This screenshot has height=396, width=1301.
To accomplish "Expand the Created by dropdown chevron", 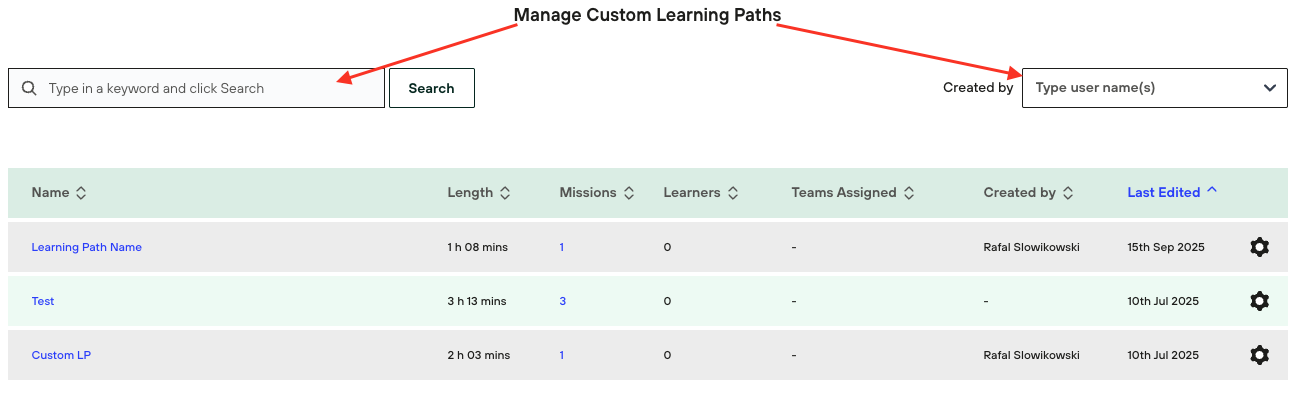I will 1270,88.
